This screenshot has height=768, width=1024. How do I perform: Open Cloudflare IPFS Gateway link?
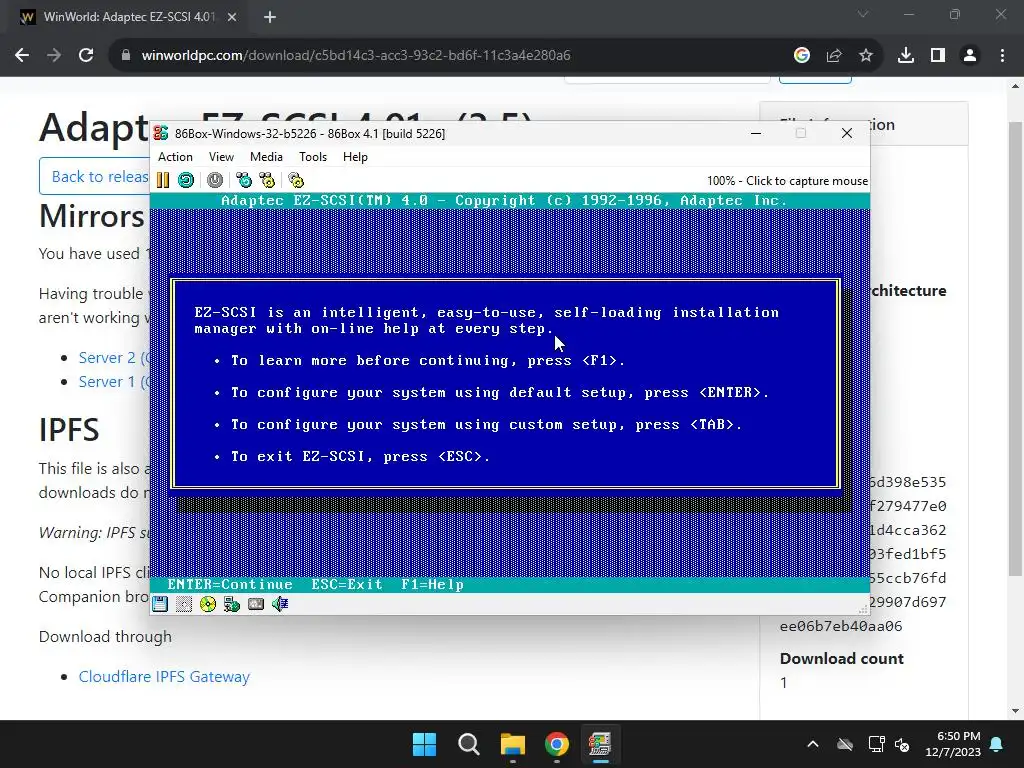click(x=164, y=677)
